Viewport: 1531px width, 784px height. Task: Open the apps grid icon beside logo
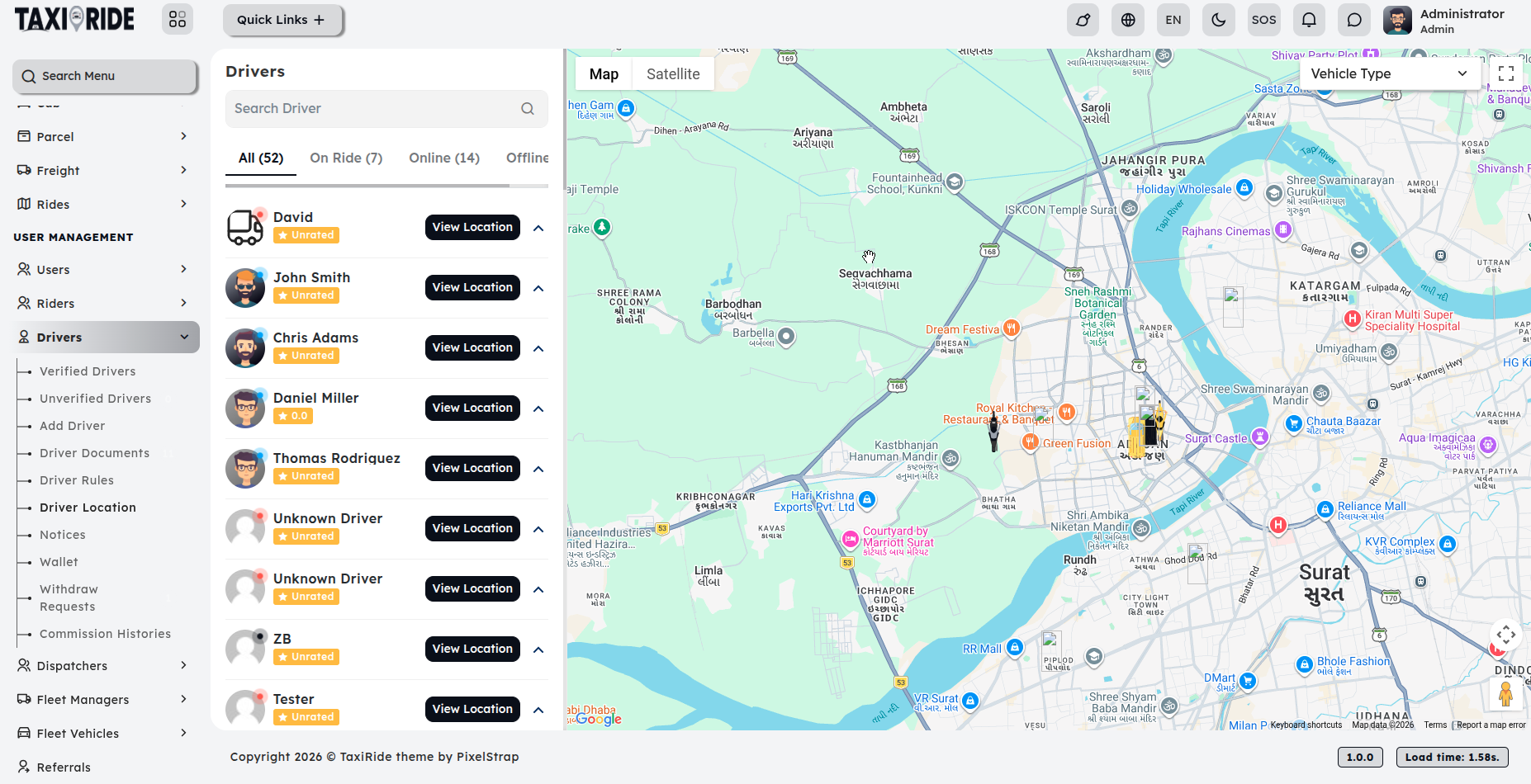pyautogui.click(x=178, y=19)
